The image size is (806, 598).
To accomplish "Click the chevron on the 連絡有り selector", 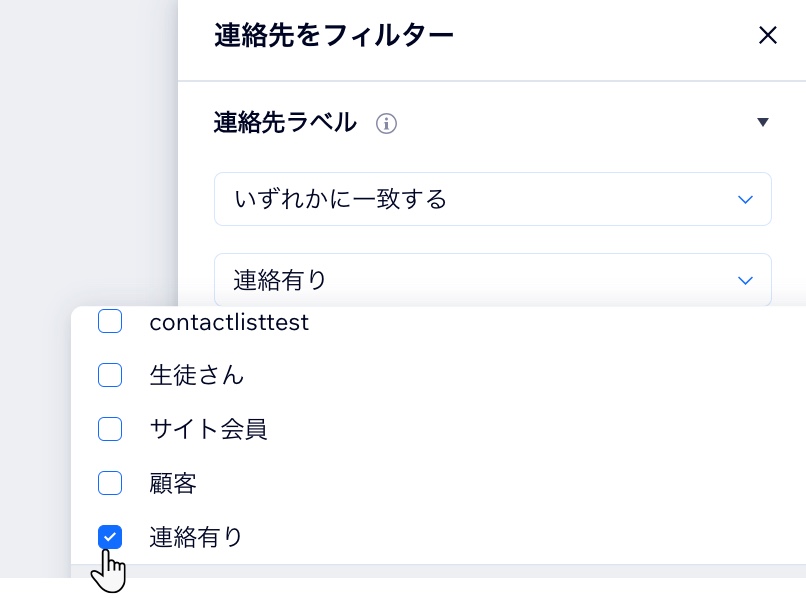I will [x=745, y=280].
